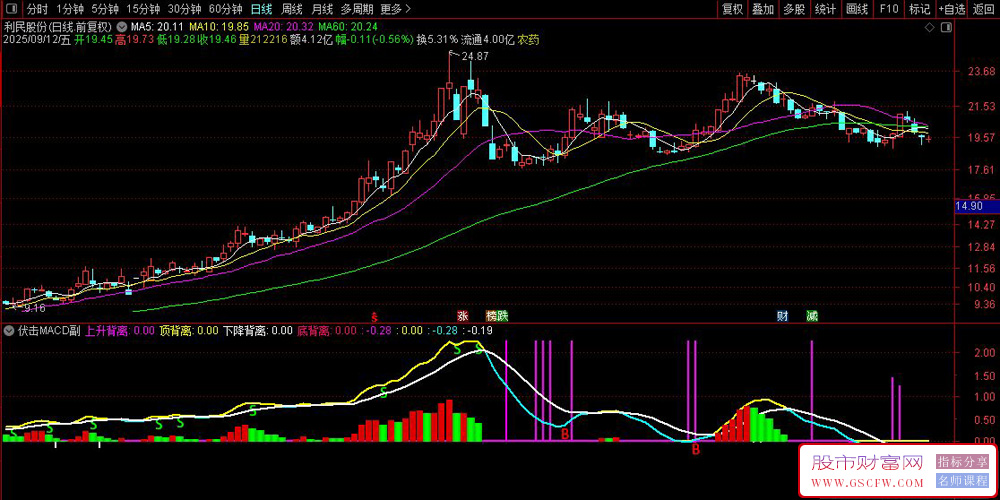1000x500 pixels.
Task: Select the 周线 weekly chart tab
Action: click(x=291, y=9)
